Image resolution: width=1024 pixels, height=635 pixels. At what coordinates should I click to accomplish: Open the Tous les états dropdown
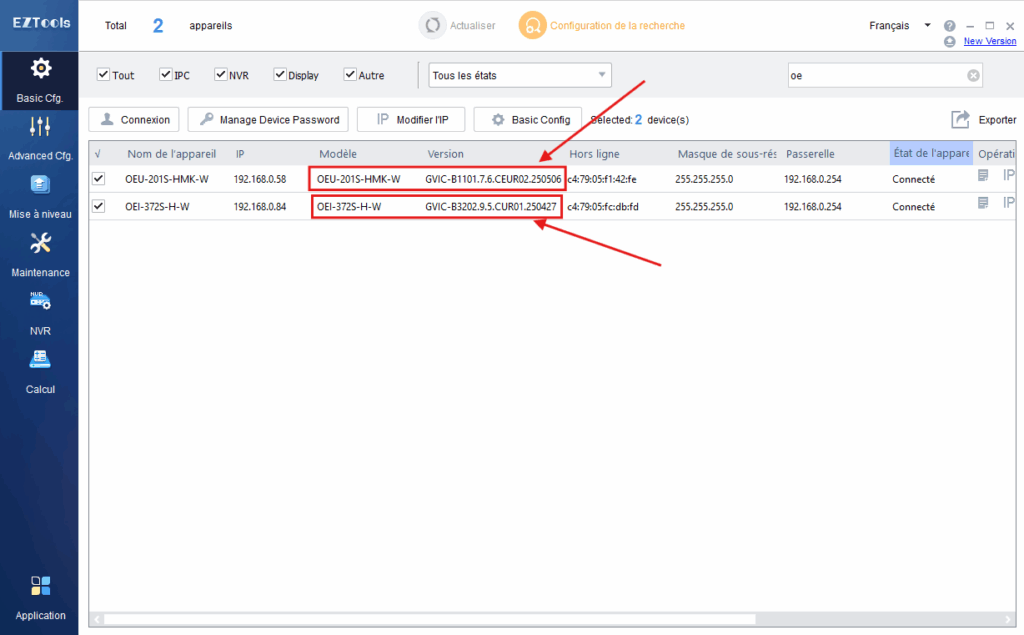tap(520, 75)
